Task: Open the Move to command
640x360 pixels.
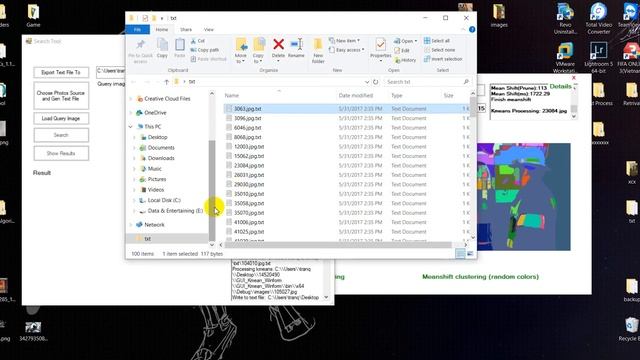Action: [x=241, y=51]
